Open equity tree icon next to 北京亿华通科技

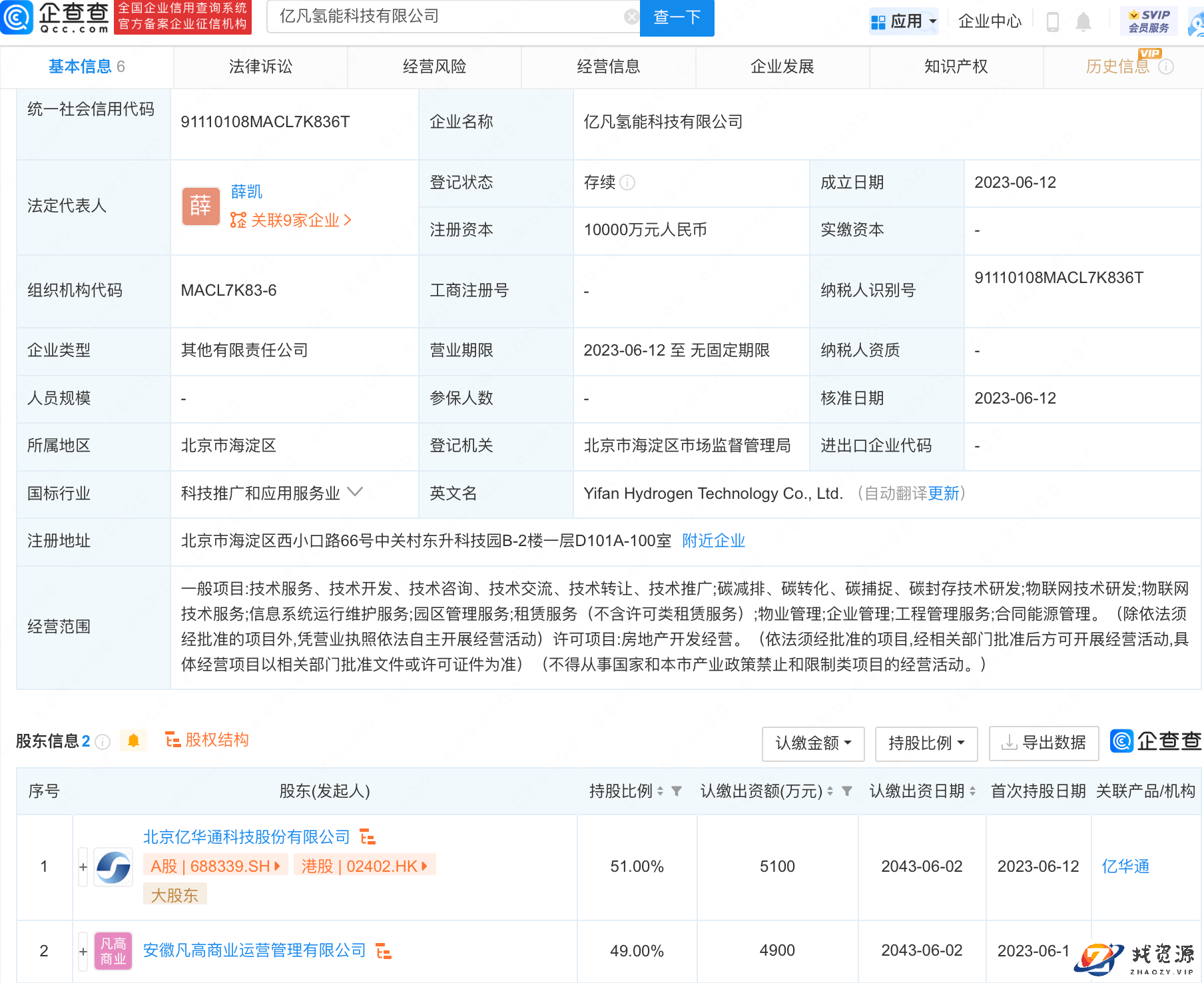(368, 836)
